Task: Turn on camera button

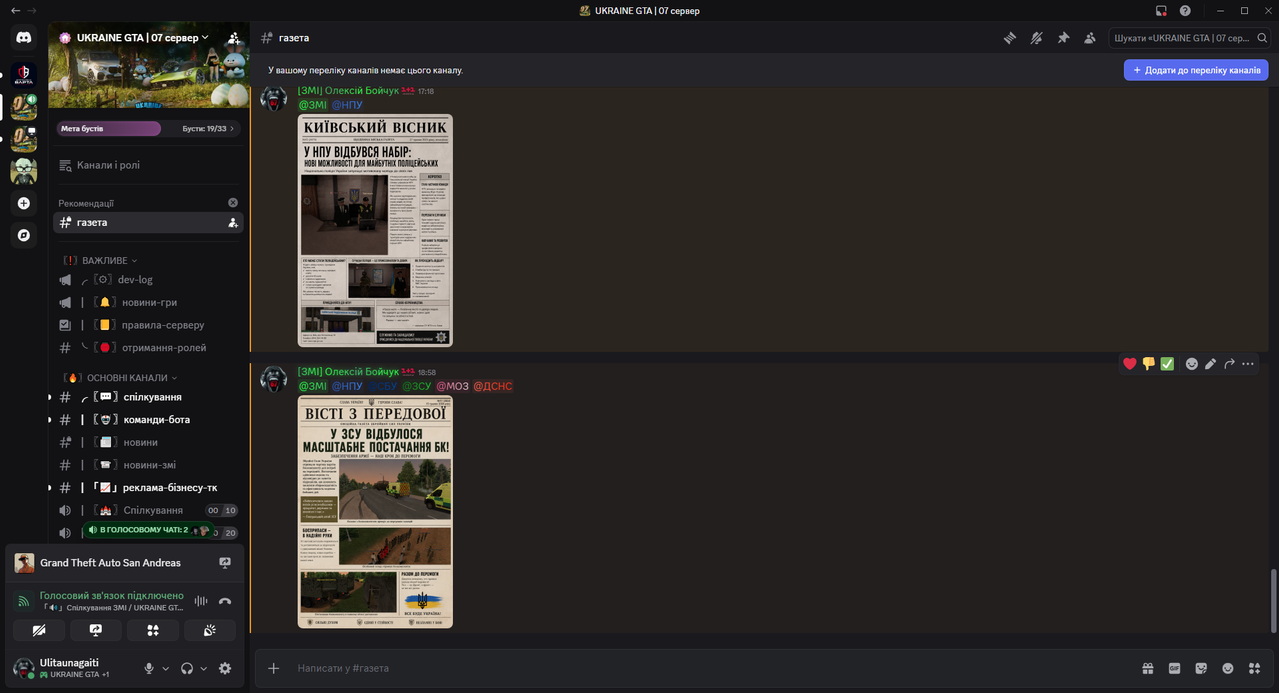Action: click(x=39, y=630)
